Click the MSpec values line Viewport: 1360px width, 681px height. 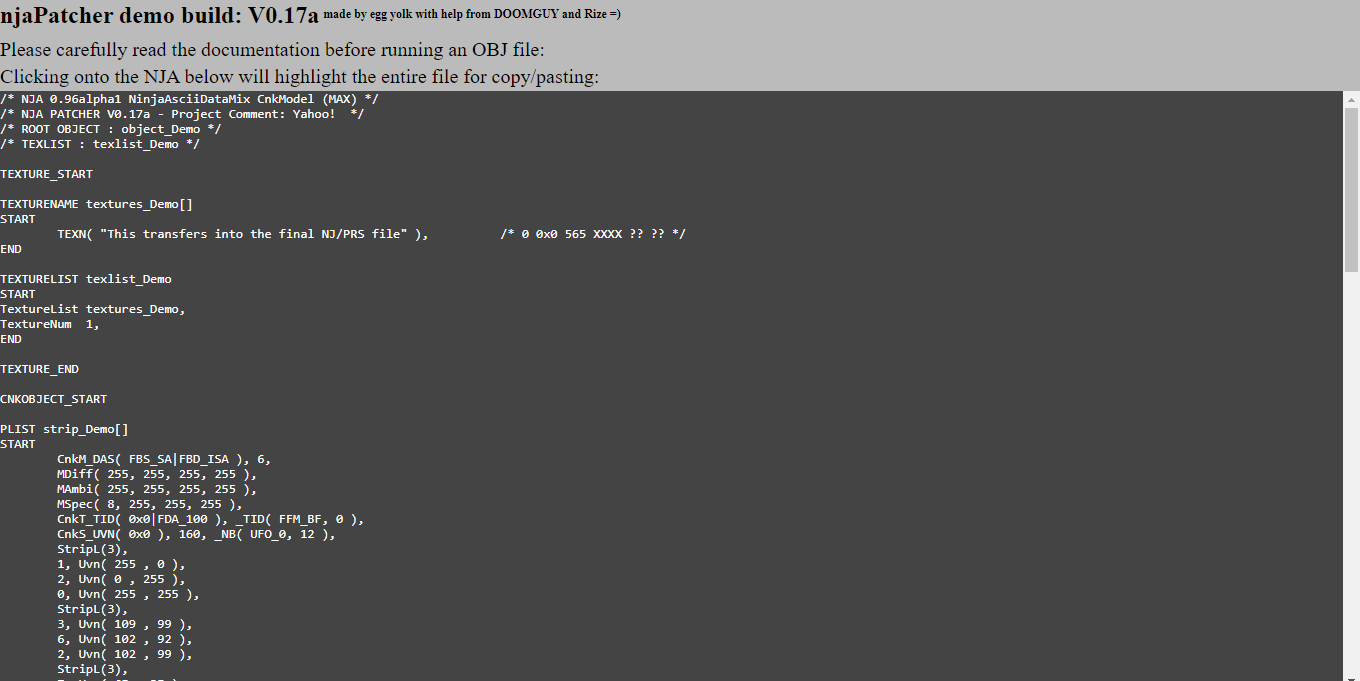click(150, 504)
